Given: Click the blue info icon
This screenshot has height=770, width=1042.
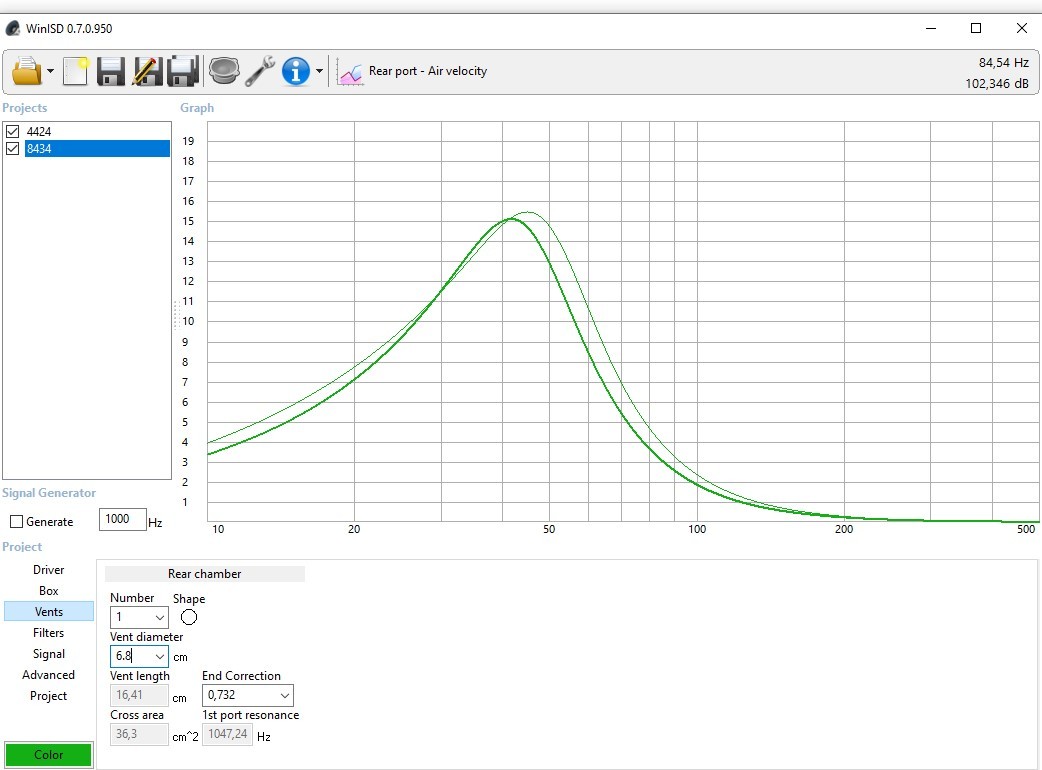Looking at the screenshot, I should tap(296, 71).
